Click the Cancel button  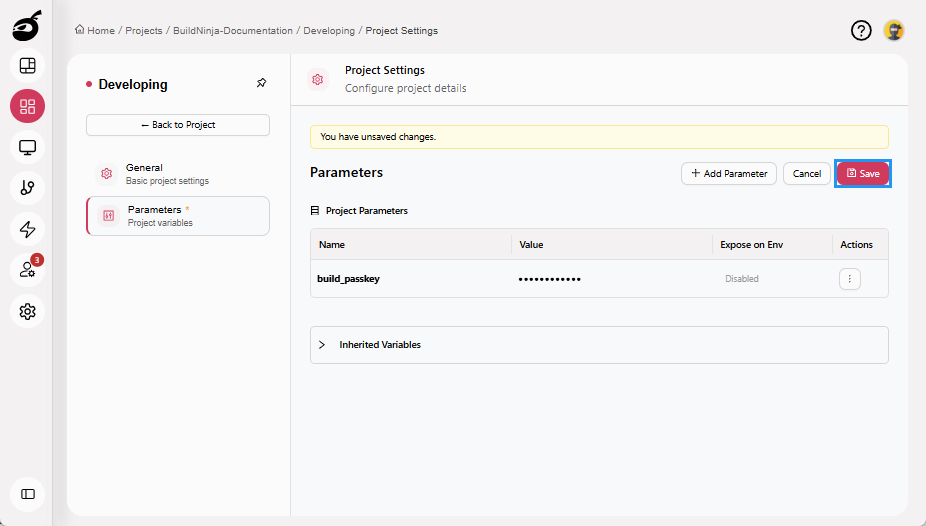click(x=807, y=174)
